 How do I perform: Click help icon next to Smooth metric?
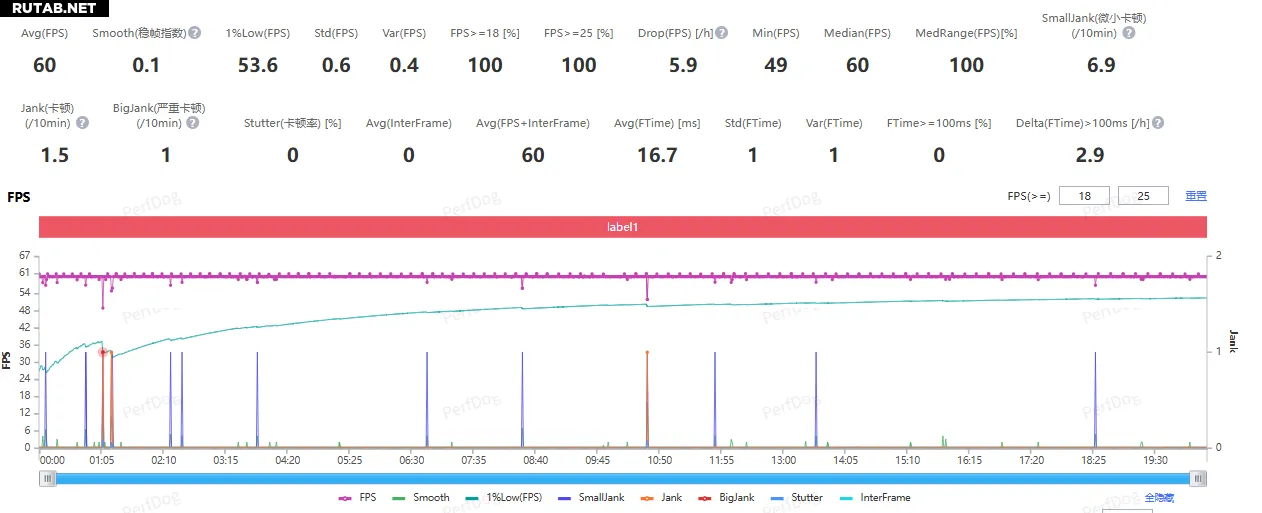(195, 33)
